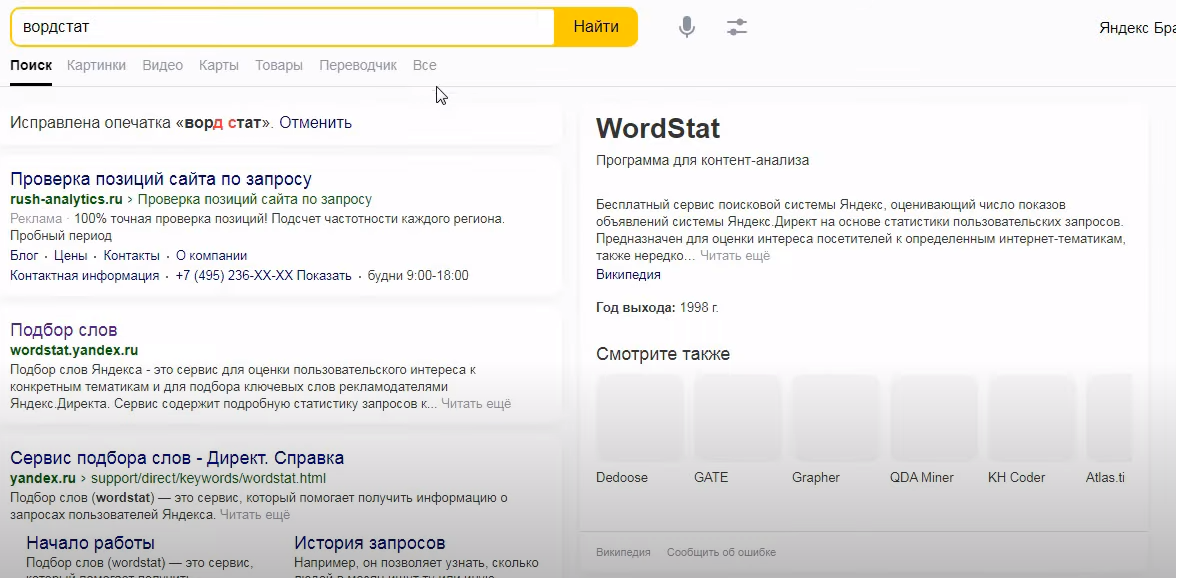Open the Начало работы sitelink
1181x578 pixels.
(x=90, y=543)
